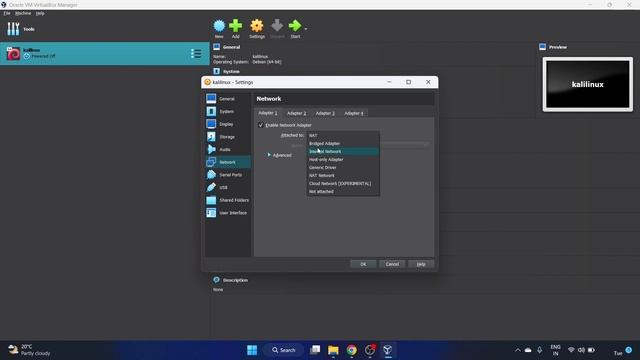This screenshot has height=360, width=640.
Task: Click the volume icon in system tray
Action: click(x=581, y=350)
